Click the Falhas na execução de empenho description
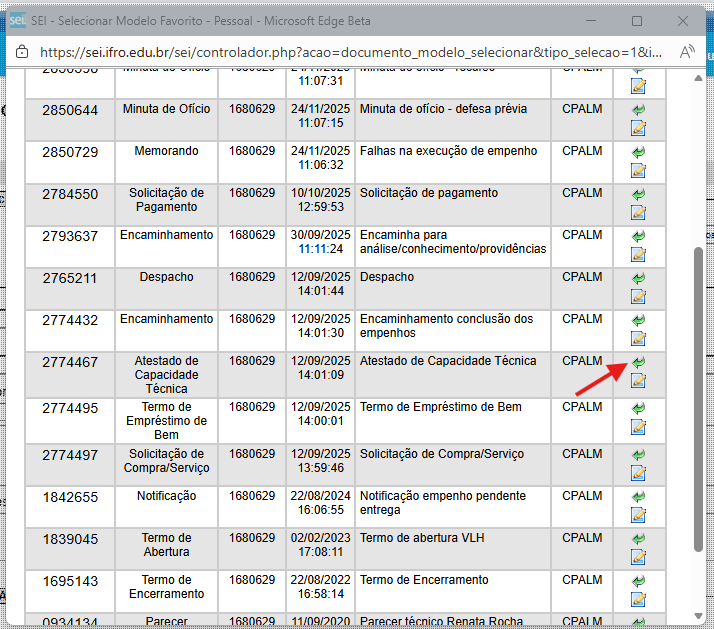The width and height of the screenshot is (714, 629). [x=448, y=151]
